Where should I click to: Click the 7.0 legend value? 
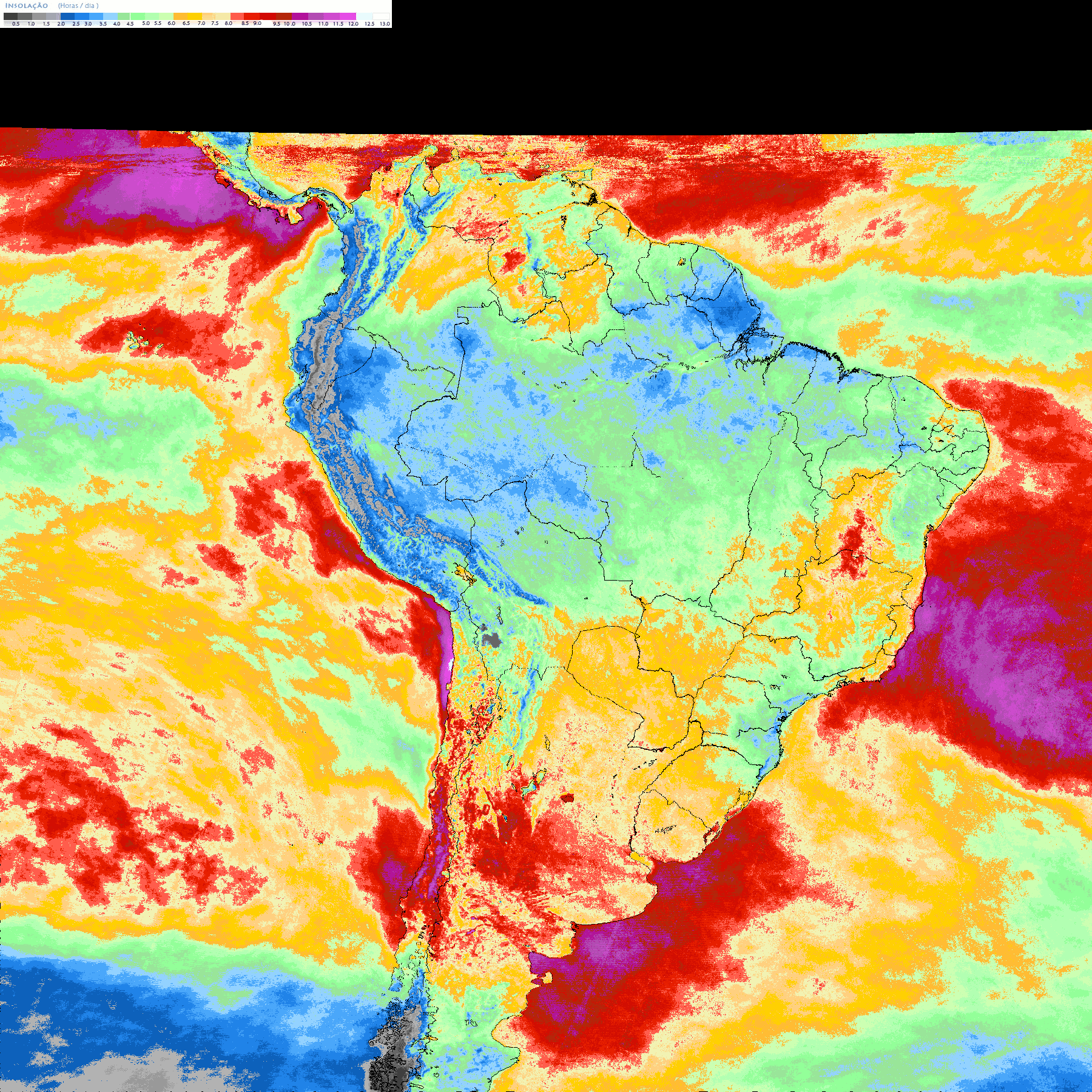coord(201,23)
